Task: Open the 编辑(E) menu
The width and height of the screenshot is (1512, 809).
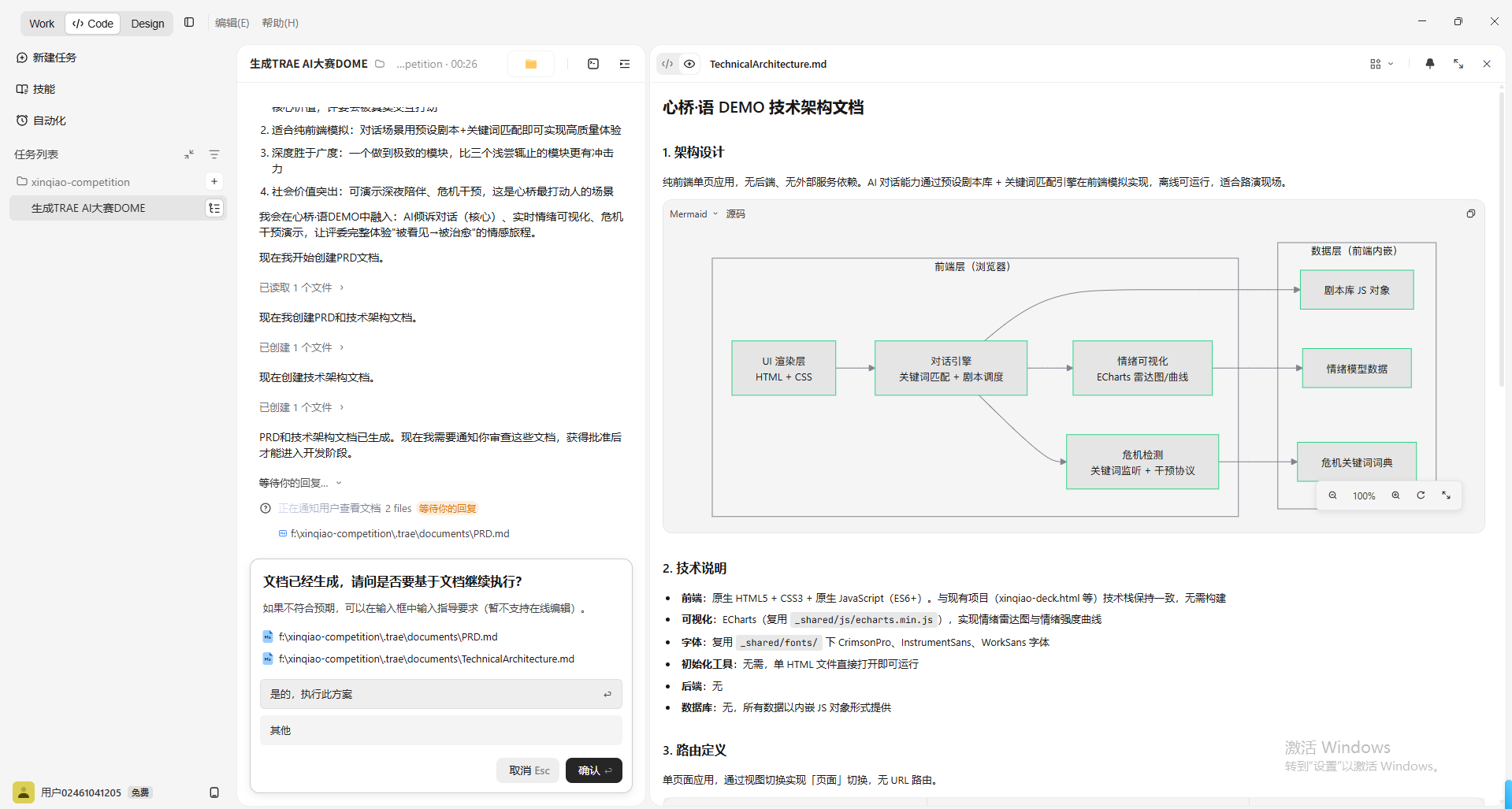Action: point(232,23)
